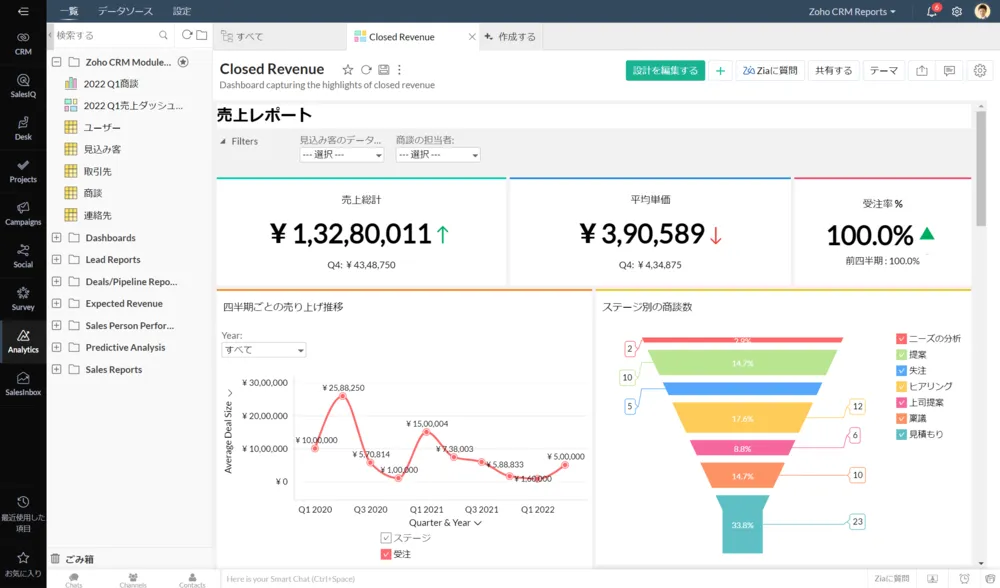Image resolution: width=1000 pixels, height=588 pixels.
Task: Click the Ziaに質問 header button
Action: pos(770,70)
